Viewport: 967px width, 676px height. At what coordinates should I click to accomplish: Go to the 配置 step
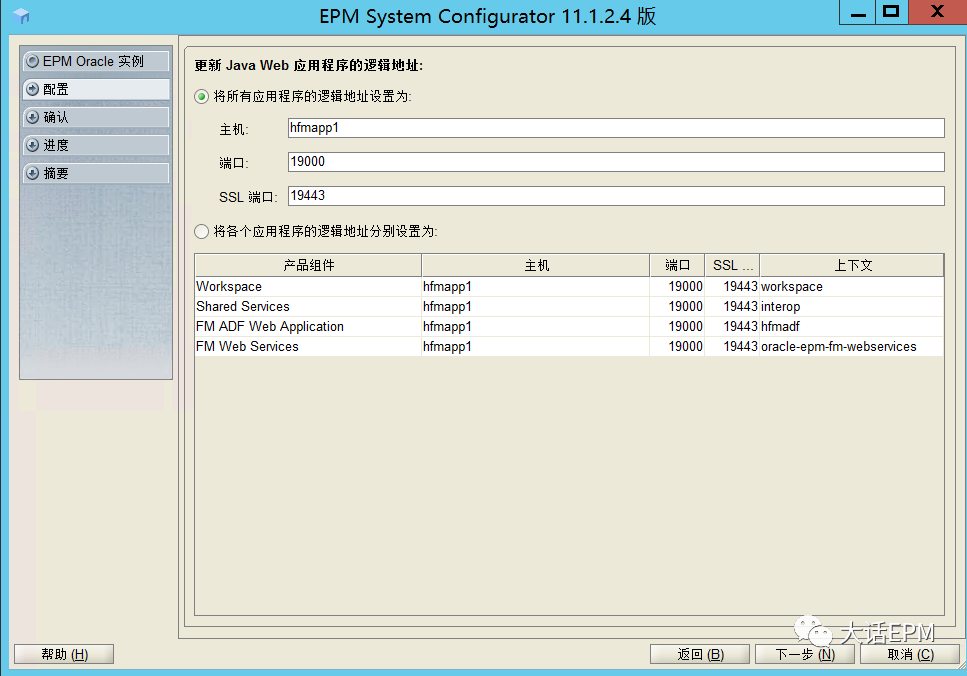point(96,89)
